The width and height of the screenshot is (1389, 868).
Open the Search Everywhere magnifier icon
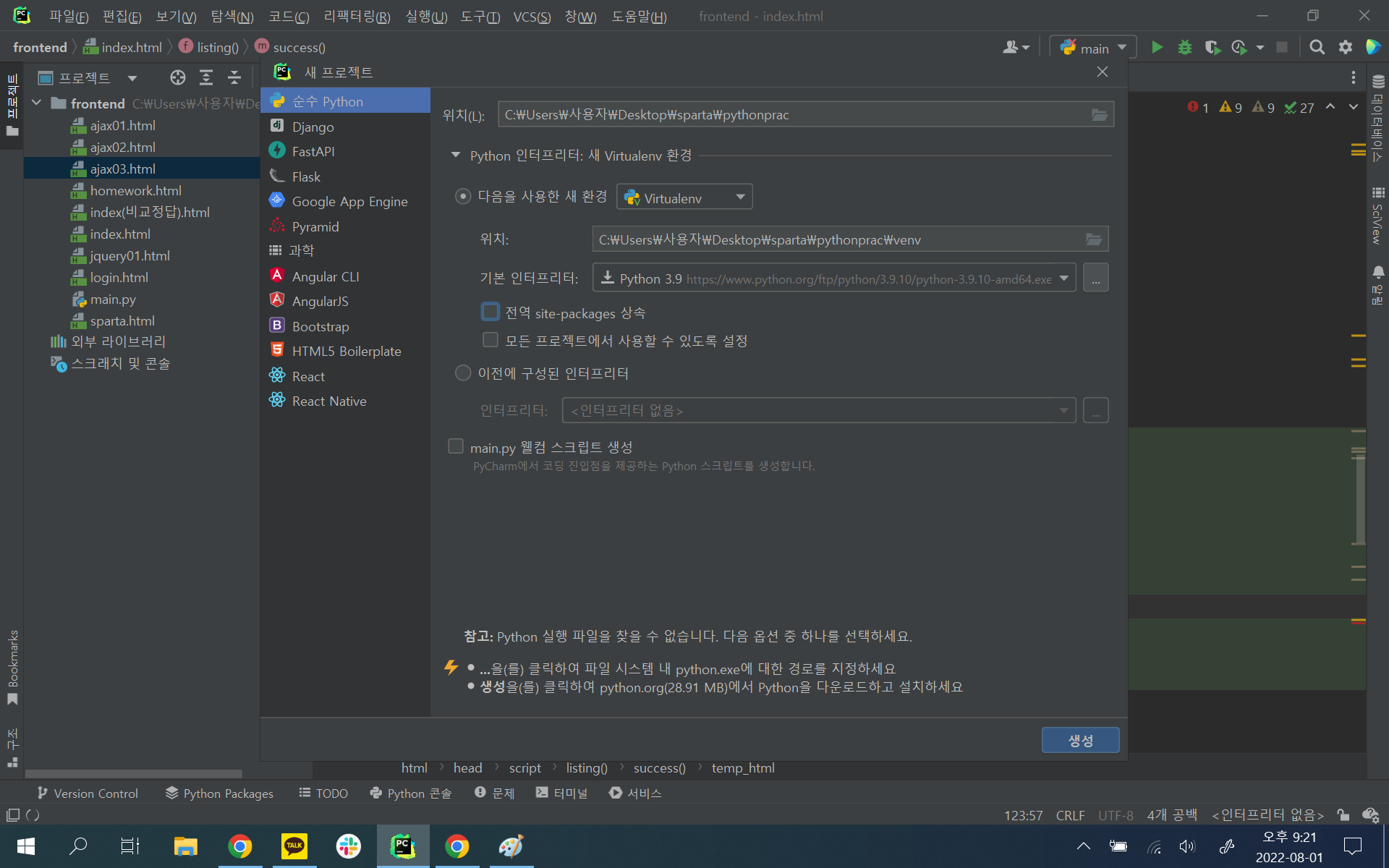point(1317,48)
